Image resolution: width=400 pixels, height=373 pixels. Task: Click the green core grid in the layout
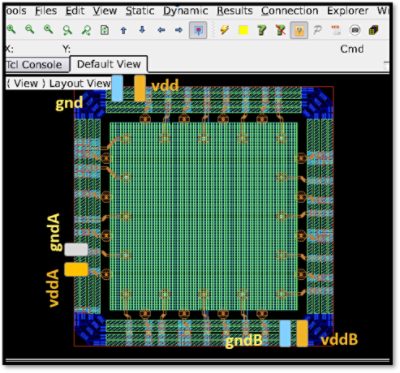(x=204, y=217)
